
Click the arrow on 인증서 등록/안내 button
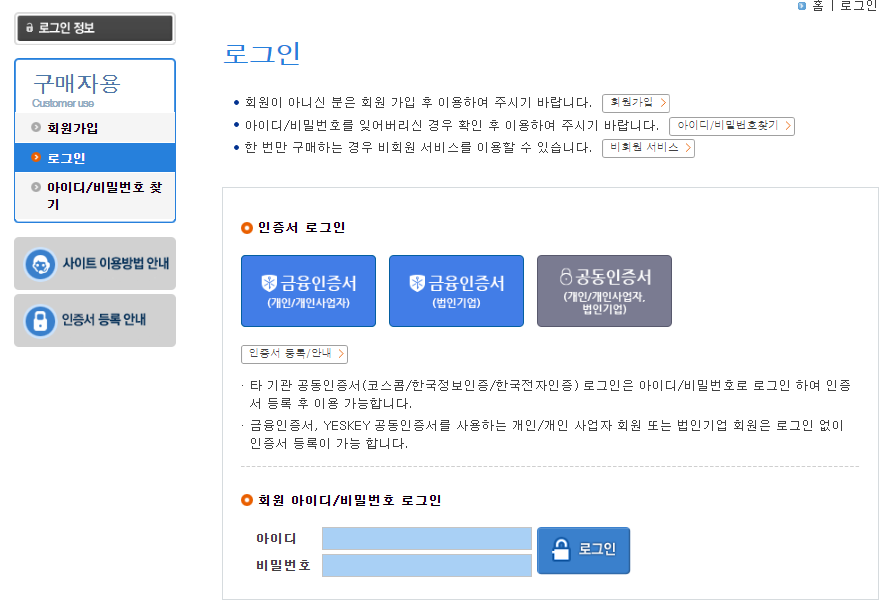point(341,353)
